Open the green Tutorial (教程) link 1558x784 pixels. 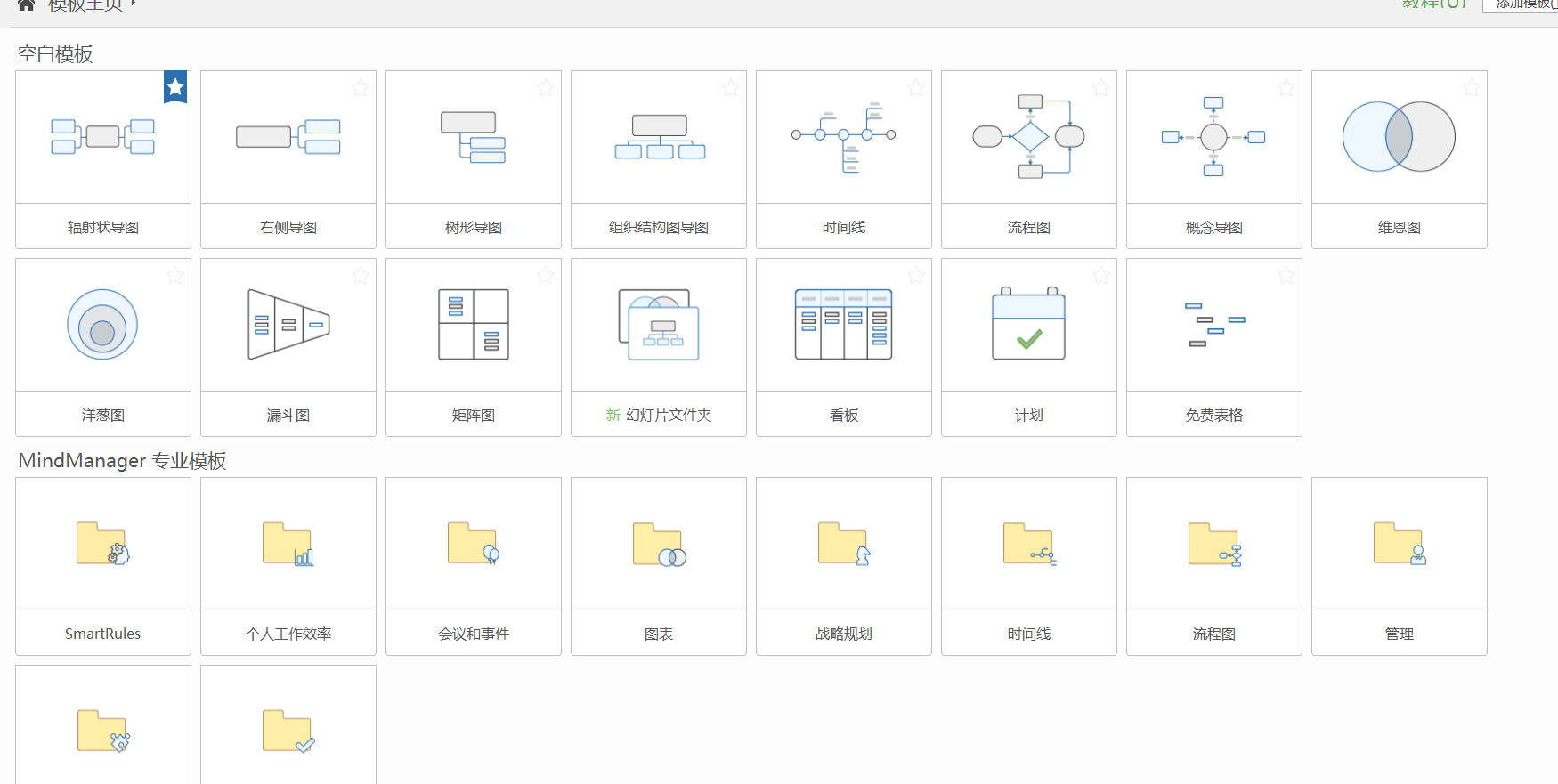coord(1434,4)
